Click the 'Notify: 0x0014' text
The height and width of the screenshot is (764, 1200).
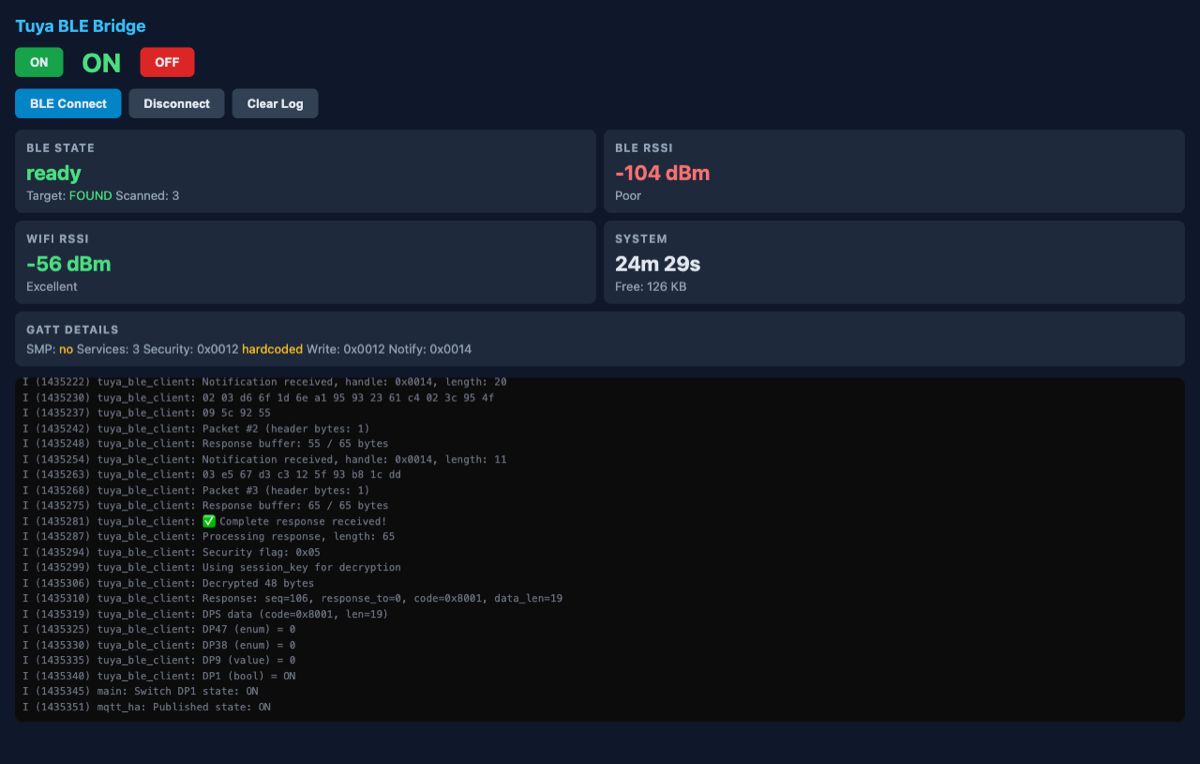[430, 349]
